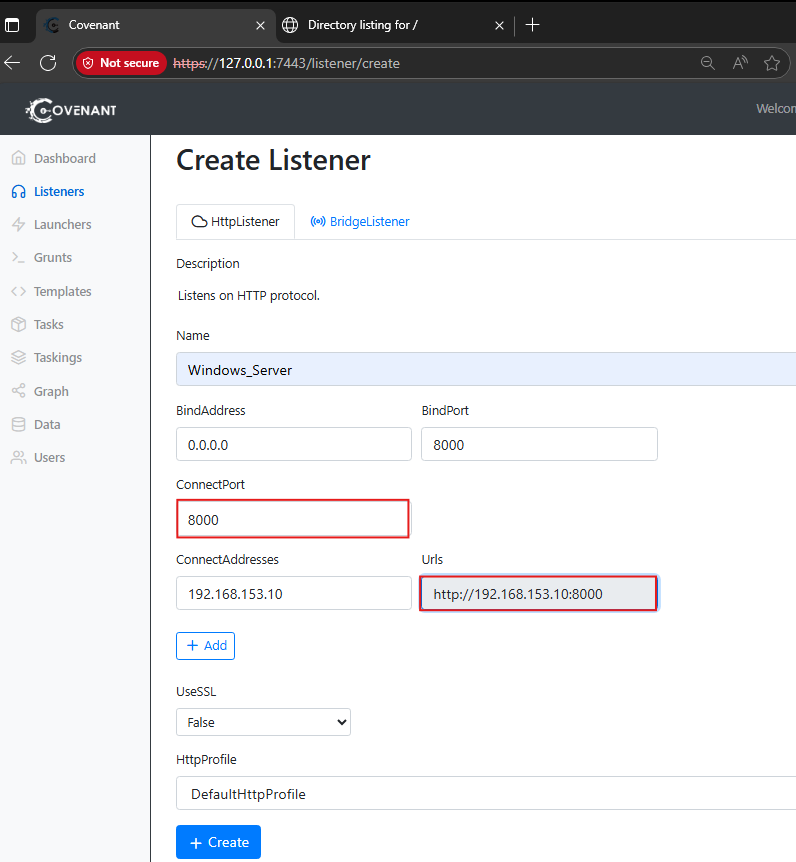Switch to the Directory listing for / tab

coord(393,25)
